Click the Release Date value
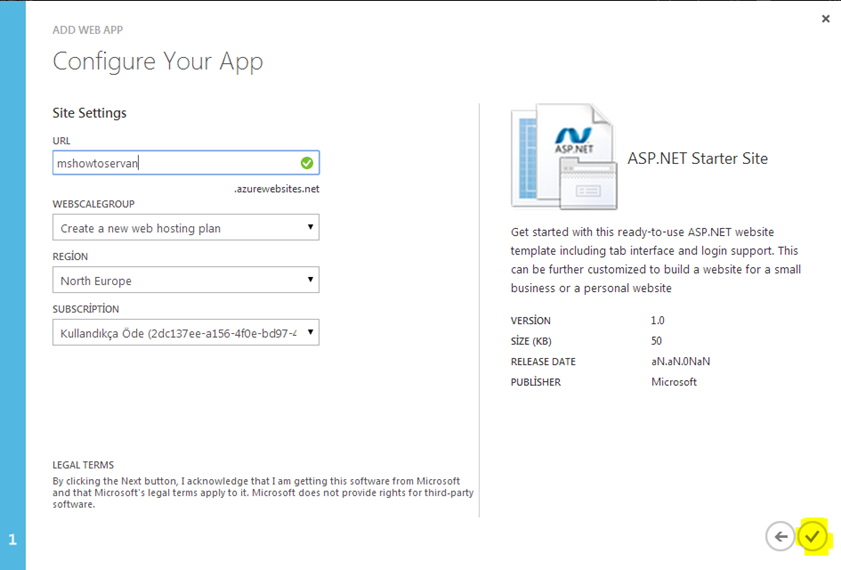 (680, 362)
